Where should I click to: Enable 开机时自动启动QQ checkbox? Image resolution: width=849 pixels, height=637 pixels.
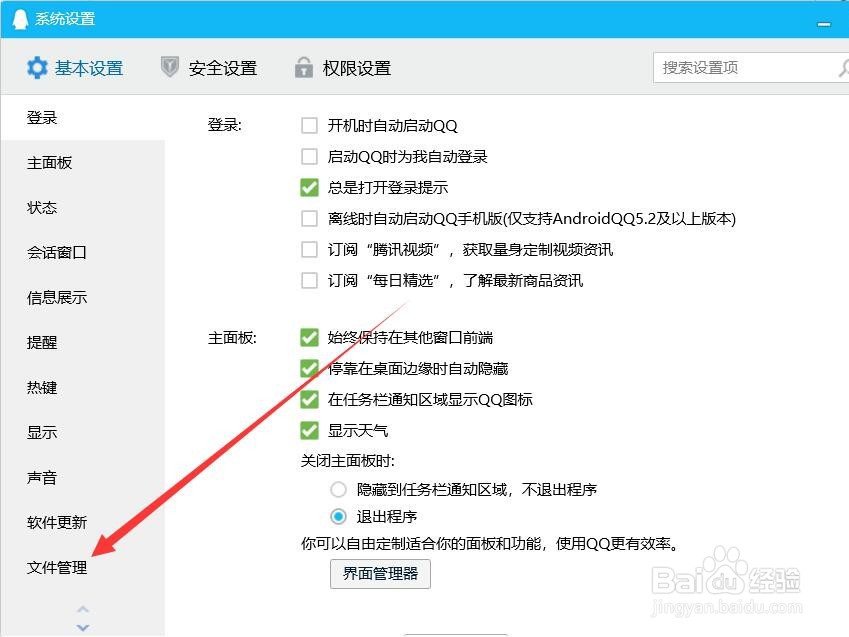click(309, 126)
